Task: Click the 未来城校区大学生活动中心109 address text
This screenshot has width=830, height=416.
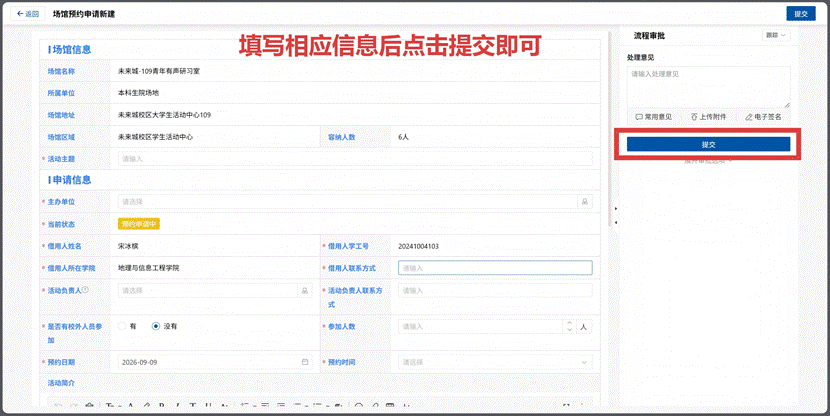Action: 164,114
